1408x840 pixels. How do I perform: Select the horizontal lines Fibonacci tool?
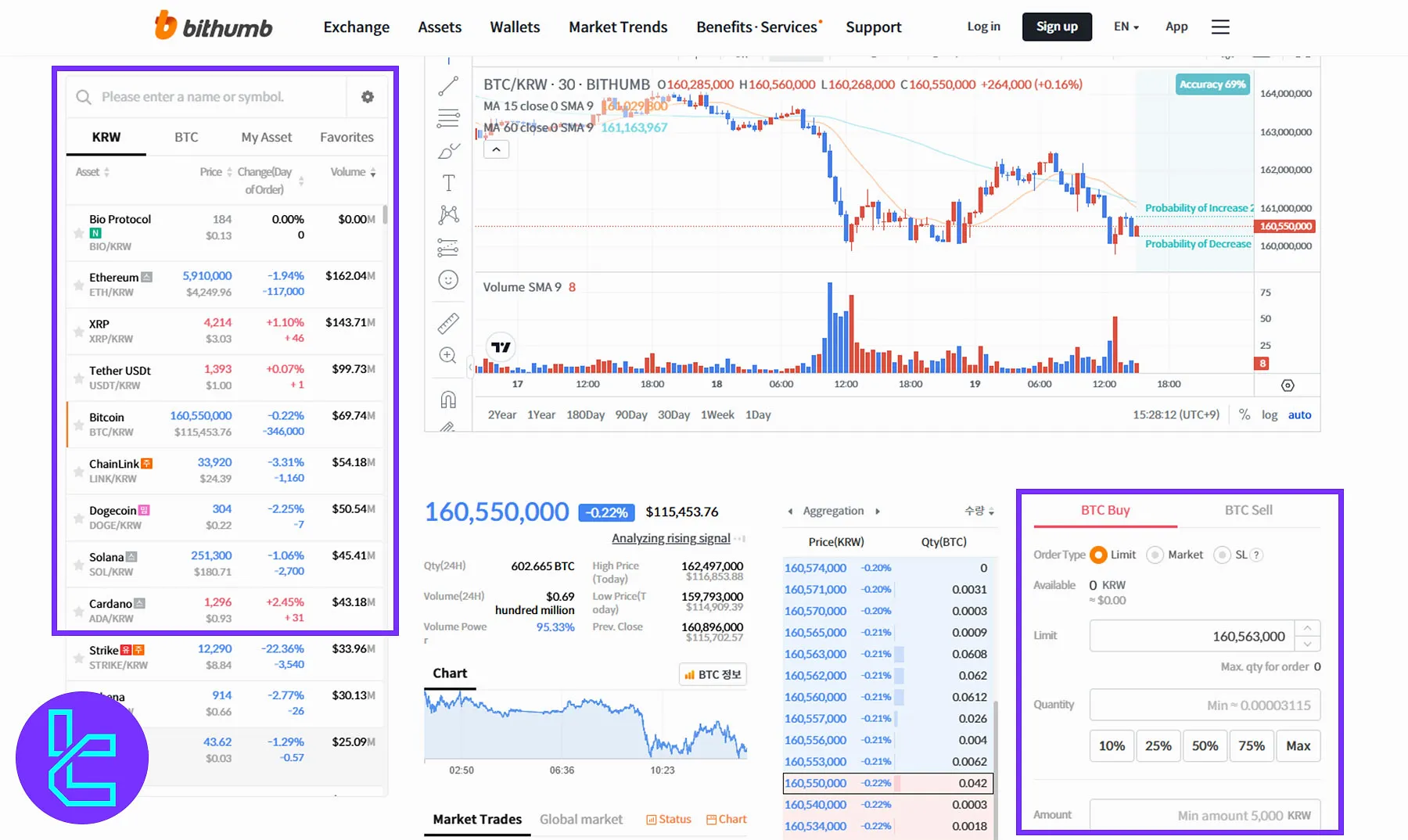(448, 119)
